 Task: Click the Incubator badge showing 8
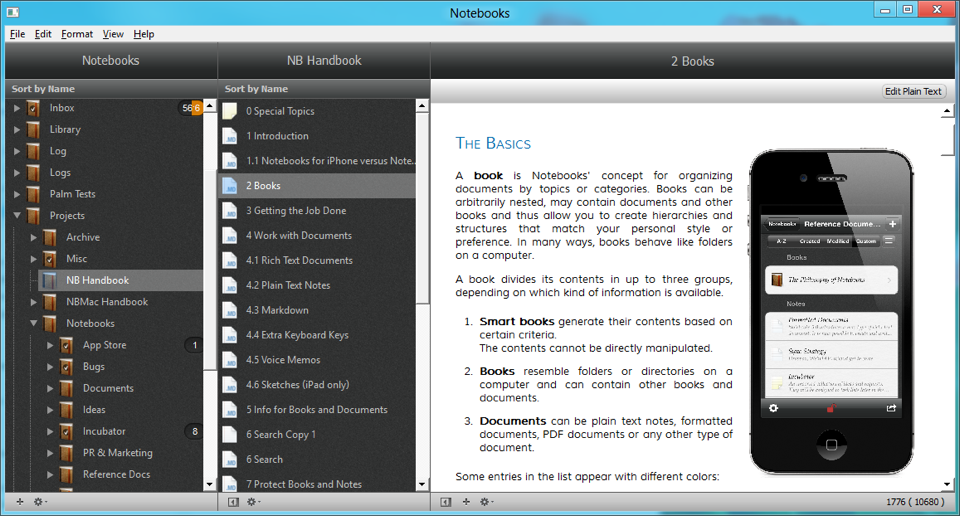(x=195, y=432)
